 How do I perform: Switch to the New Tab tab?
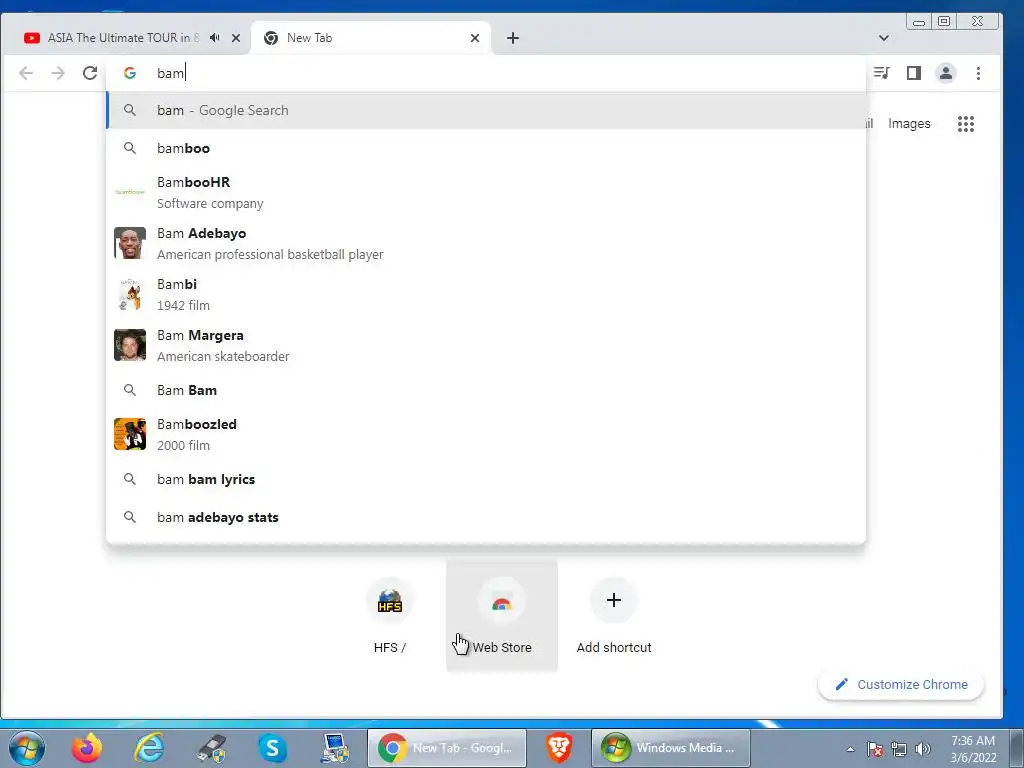[x=372, y=38]
